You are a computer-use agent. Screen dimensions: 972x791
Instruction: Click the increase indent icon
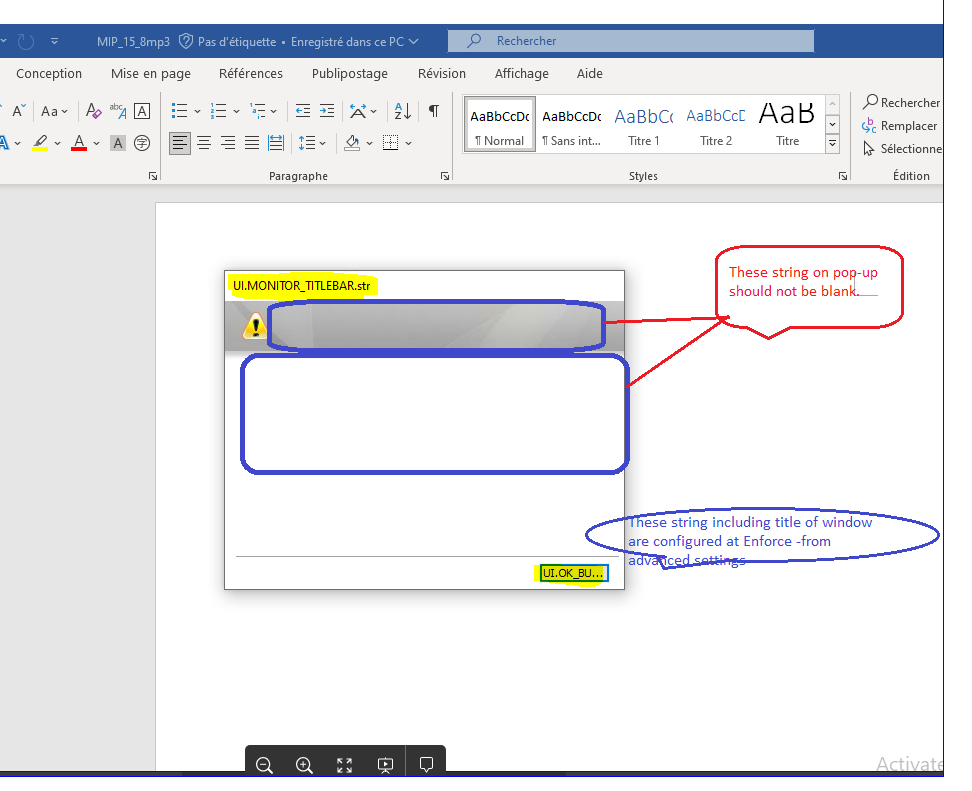pyautogui.click(x=327, y=111)
